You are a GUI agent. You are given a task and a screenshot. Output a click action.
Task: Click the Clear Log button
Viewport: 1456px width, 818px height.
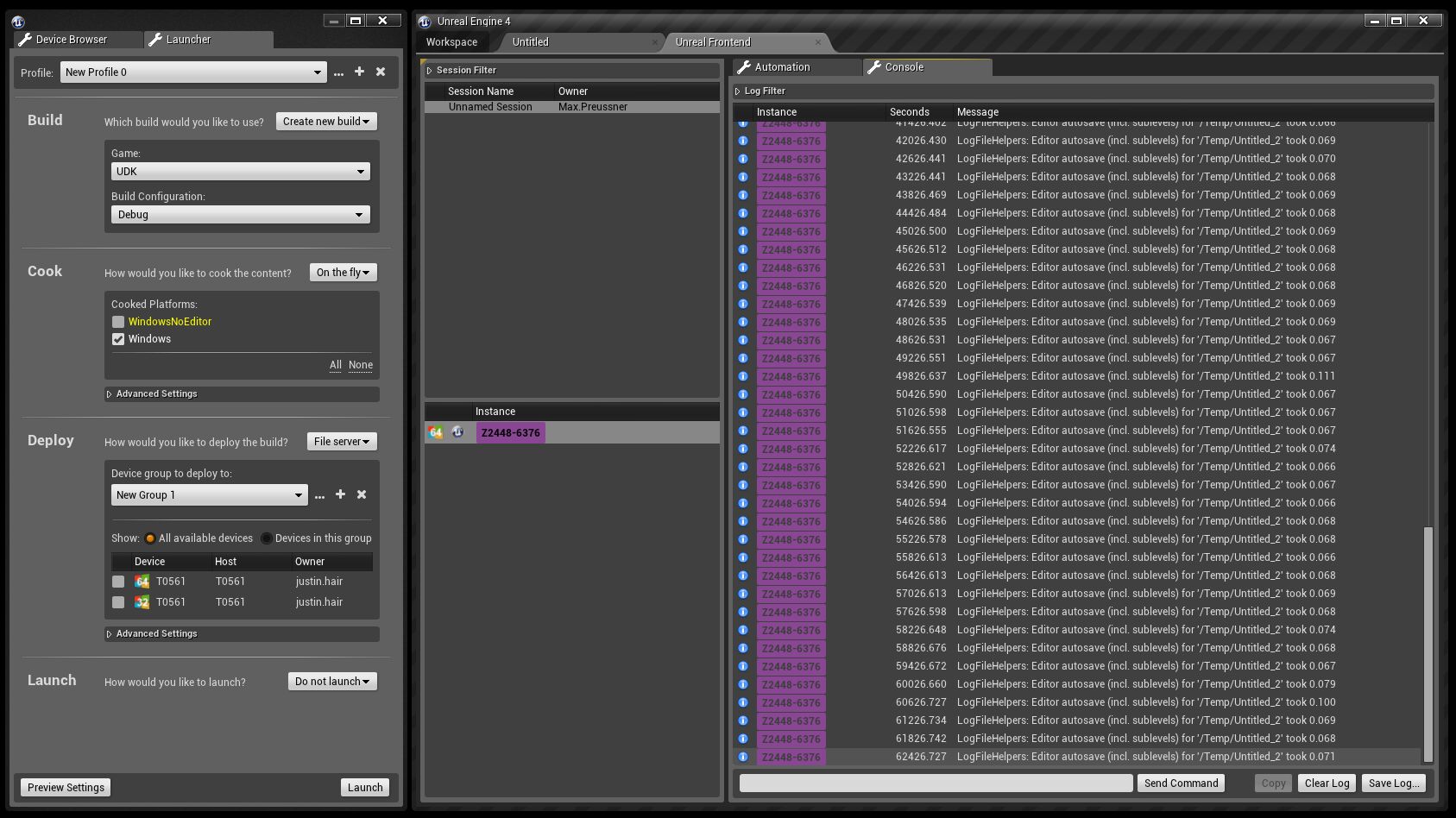(x=1326, y=783)
